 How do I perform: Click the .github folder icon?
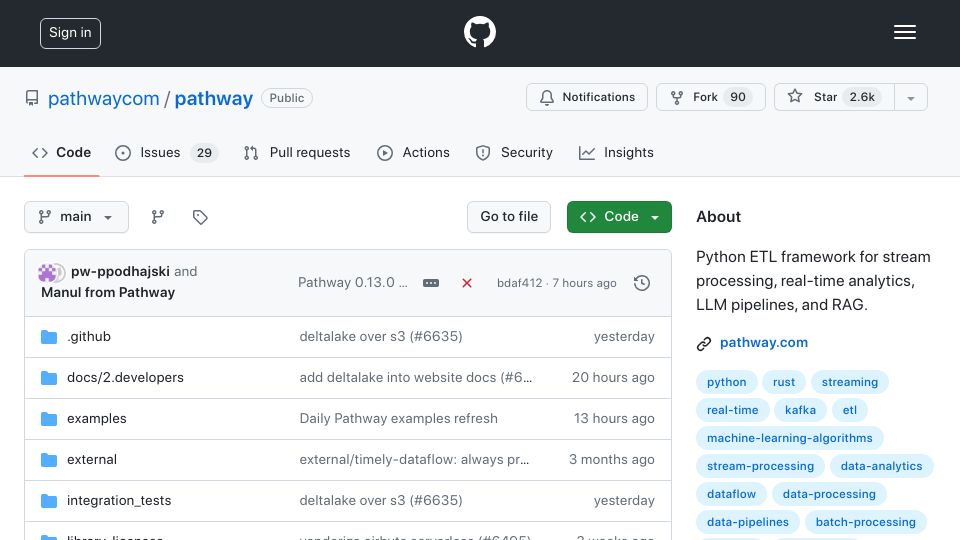49,337
